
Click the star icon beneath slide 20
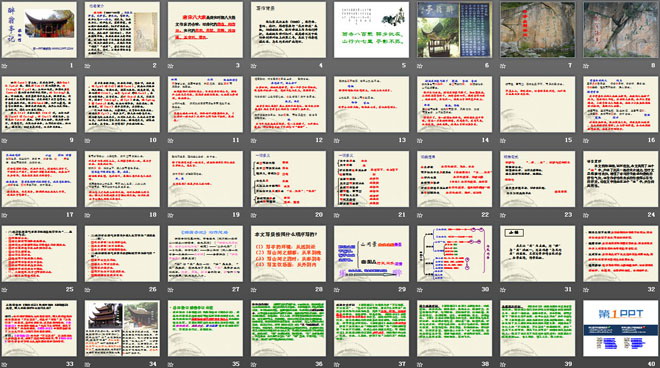[x=254, y=215]
